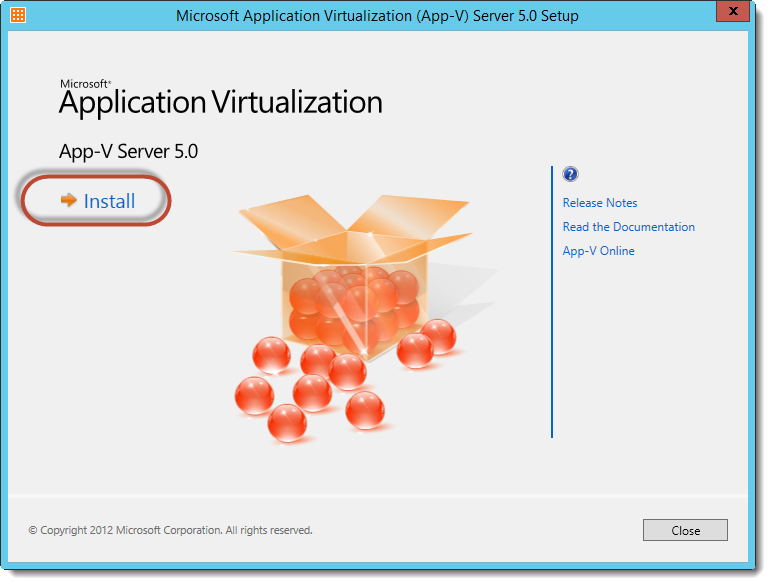
Task: Click the window title 'Microsoft Application Virtualization (App-V) Server 5.0 Setup'
Action: (x=377, y=16)
